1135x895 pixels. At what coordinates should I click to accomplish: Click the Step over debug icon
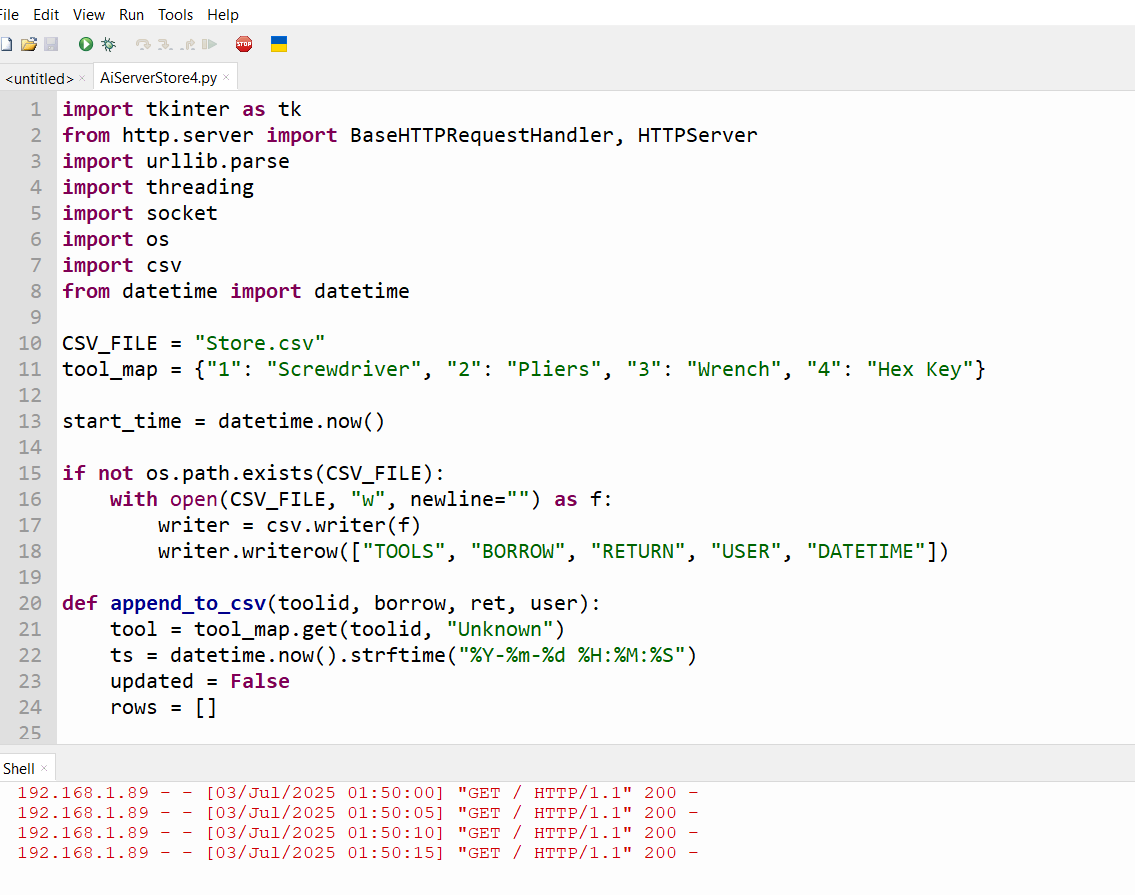(x=143, y=44)
